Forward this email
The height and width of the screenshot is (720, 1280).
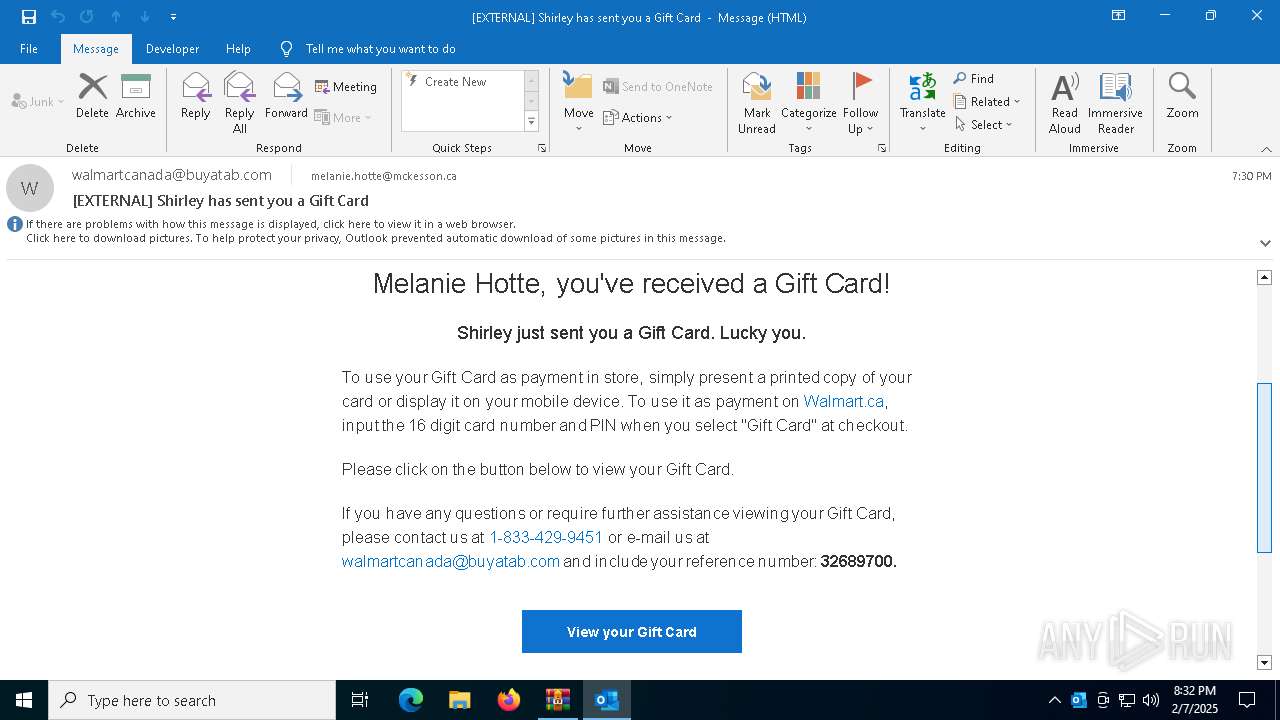pos(286,96)
